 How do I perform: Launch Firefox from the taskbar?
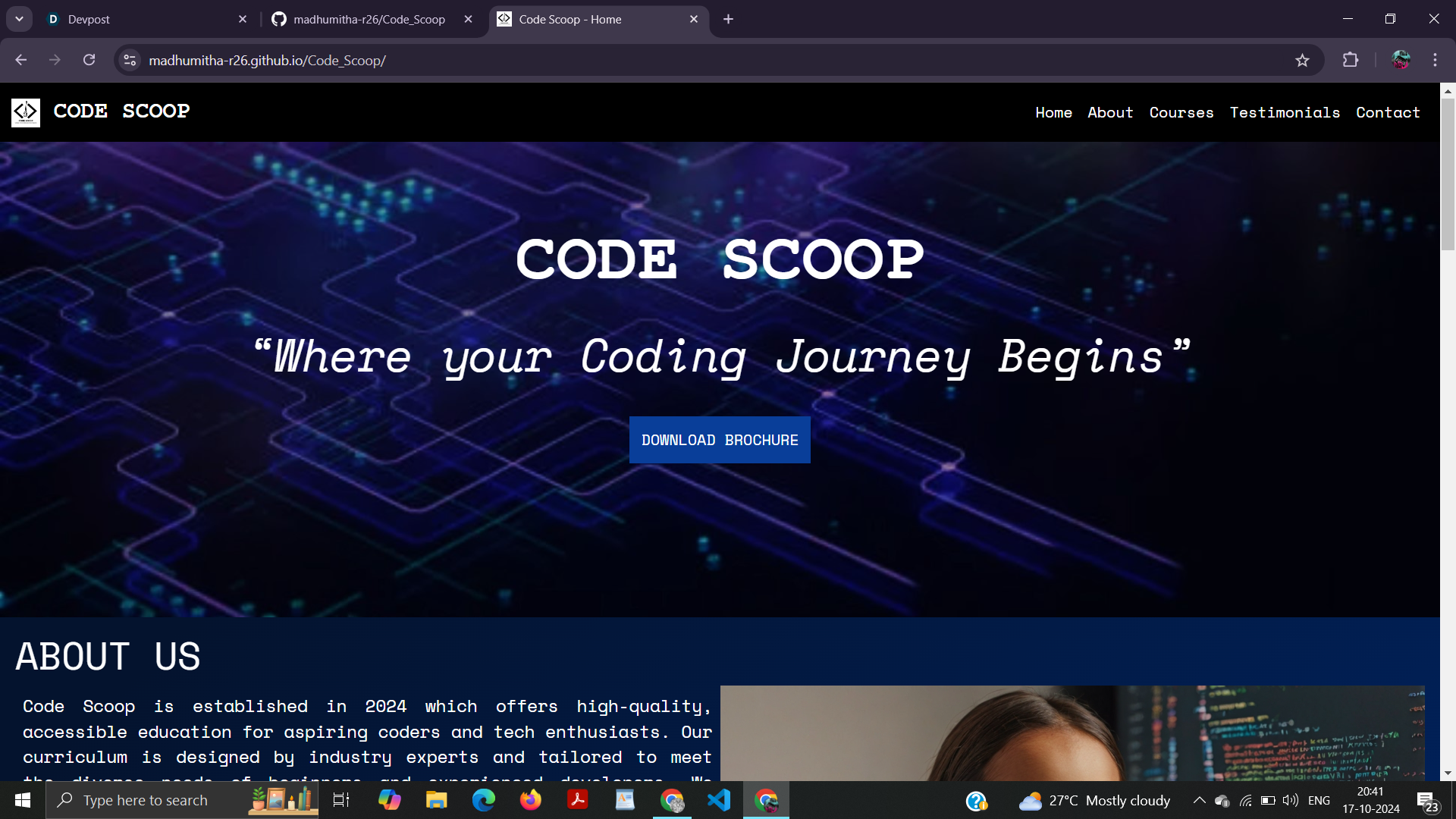pos(531,800)
